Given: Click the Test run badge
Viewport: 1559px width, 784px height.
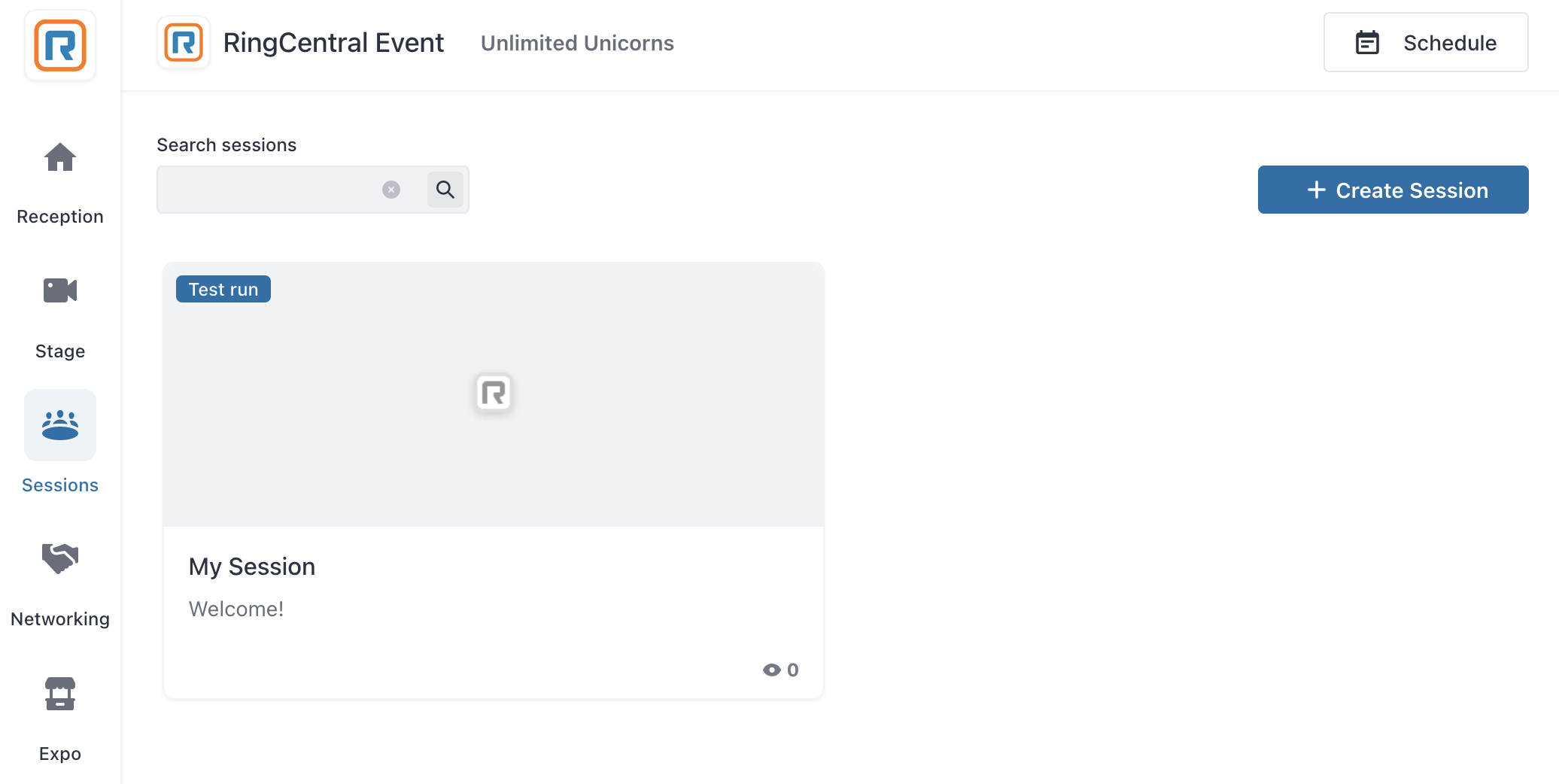Looking at the screenshot, I should (x=223, y=290).
